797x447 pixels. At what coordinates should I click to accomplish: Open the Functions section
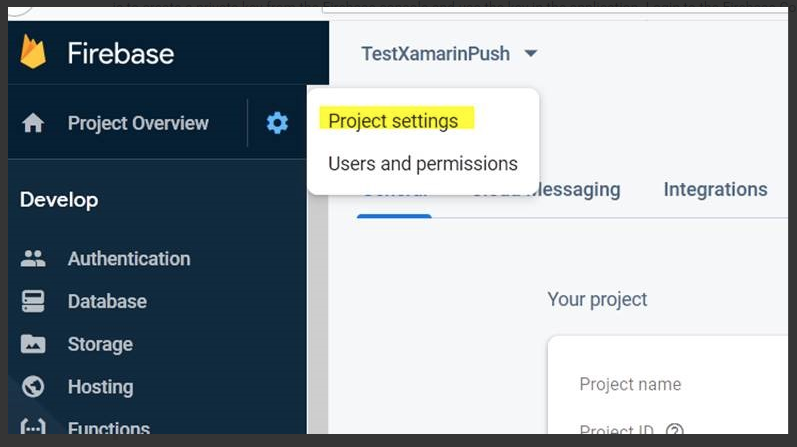pos(109,427)
